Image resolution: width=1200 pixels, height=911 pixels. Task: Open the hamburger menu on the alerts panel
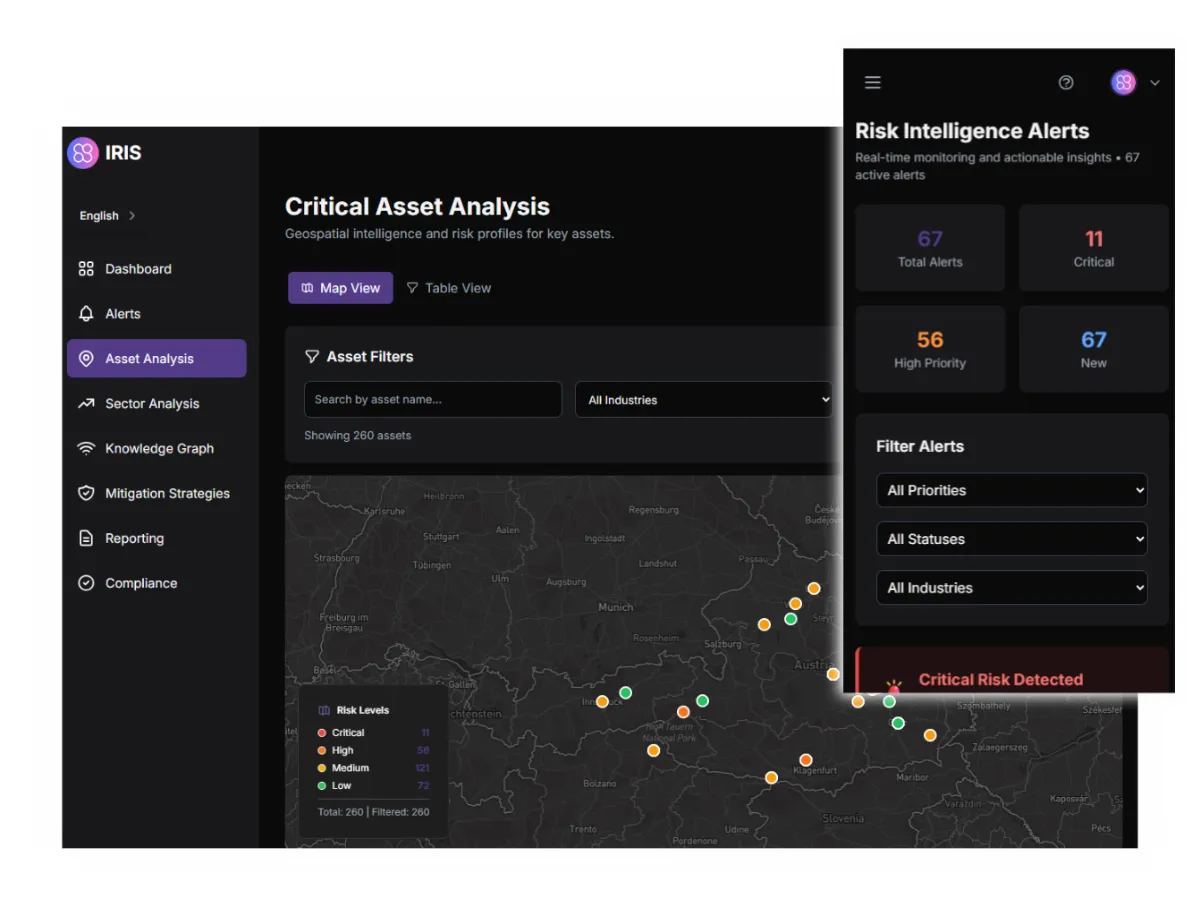point(872,82)
